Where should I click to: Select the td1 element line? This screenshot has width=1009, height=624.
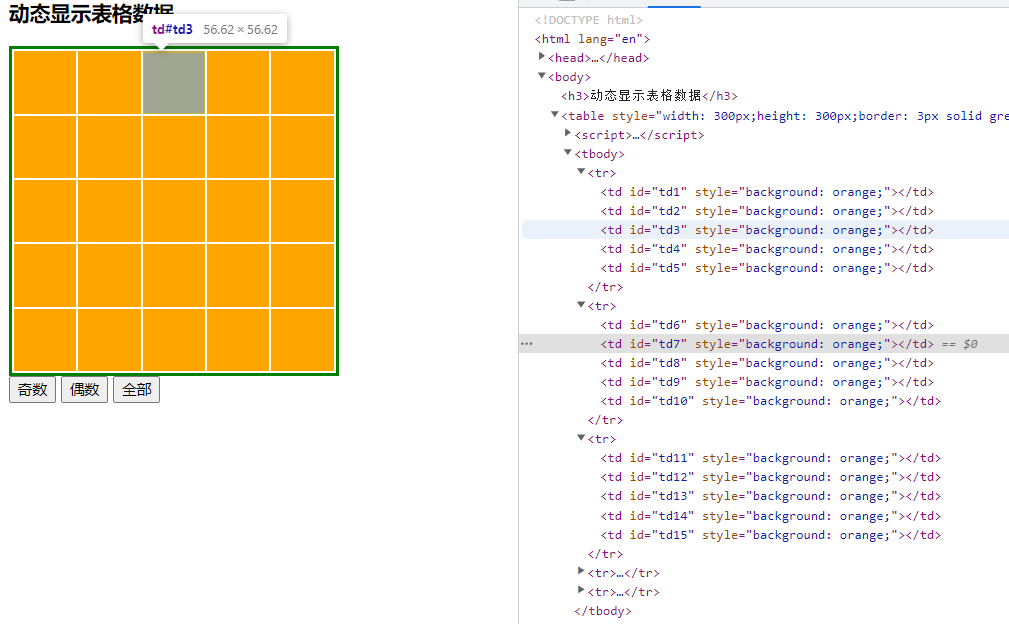pos(767,192)
